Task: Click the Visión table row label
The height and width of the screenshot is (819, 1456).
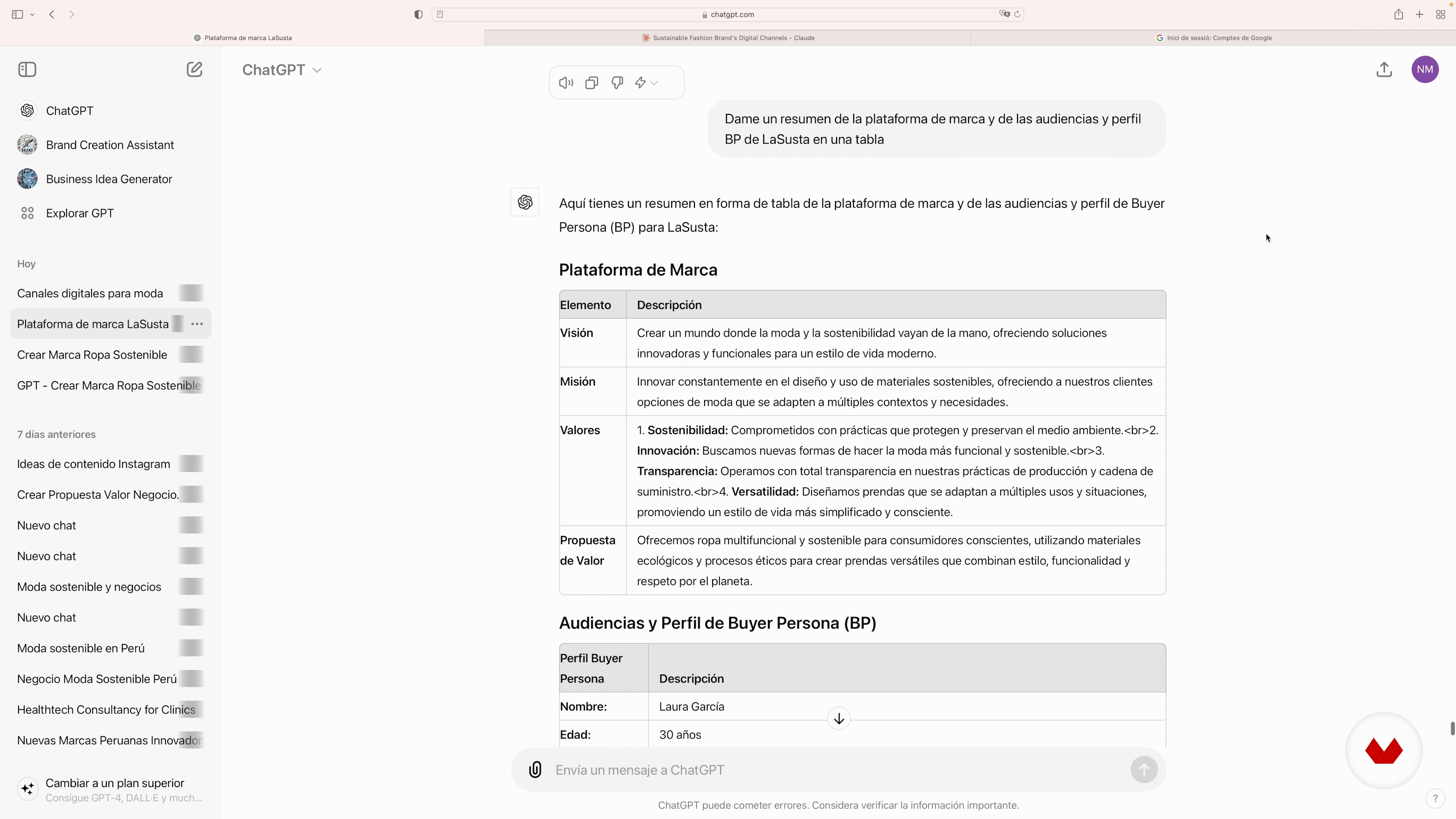Action: click(576, 333)
